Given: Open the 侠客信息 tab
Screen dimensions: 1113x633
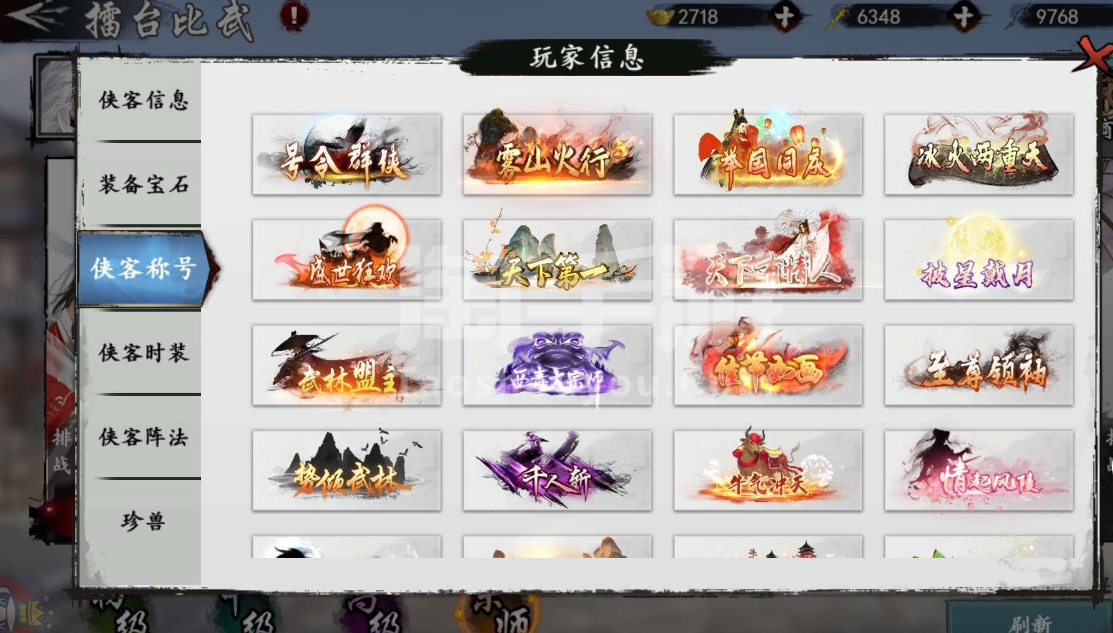Looking at the screenshot, I should pyautogui.click(x=143, y=100).
